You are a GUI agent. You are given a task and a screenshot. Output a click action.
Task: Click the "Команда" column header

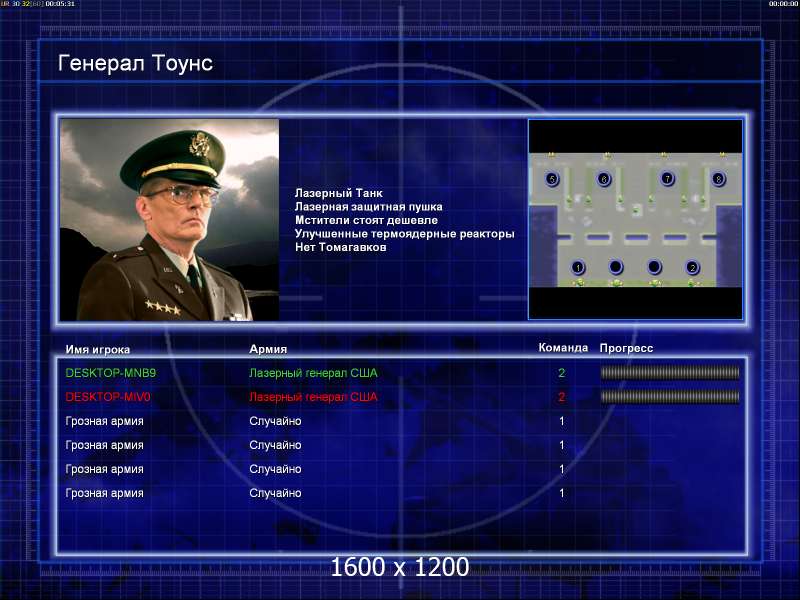coord(563,348)
